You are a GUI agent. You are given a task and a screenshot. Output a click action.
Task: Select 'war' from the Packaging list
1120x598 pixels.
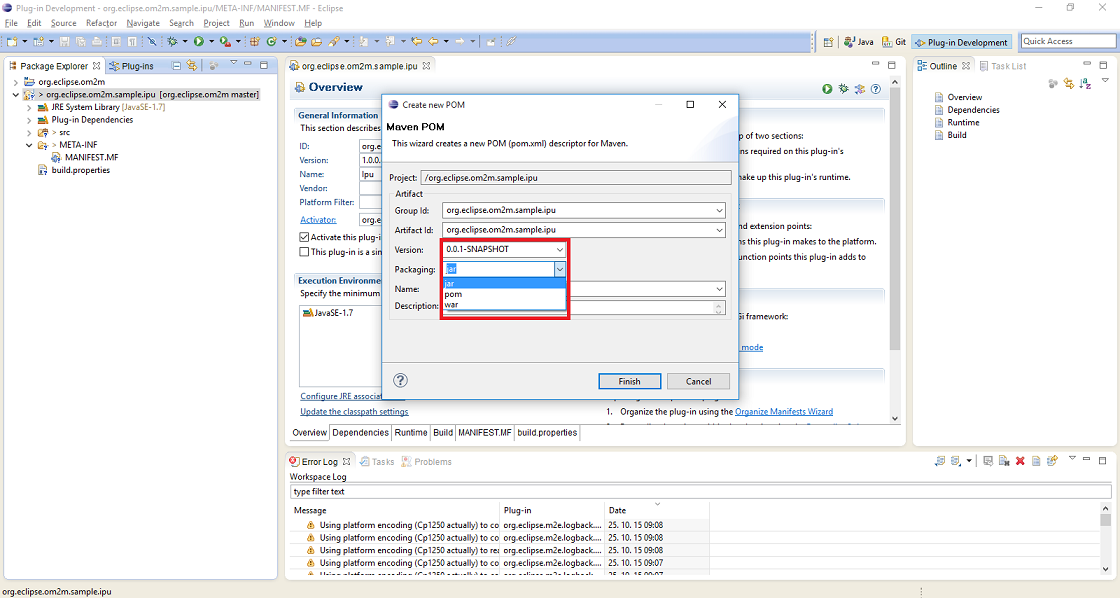coord(504,304)
